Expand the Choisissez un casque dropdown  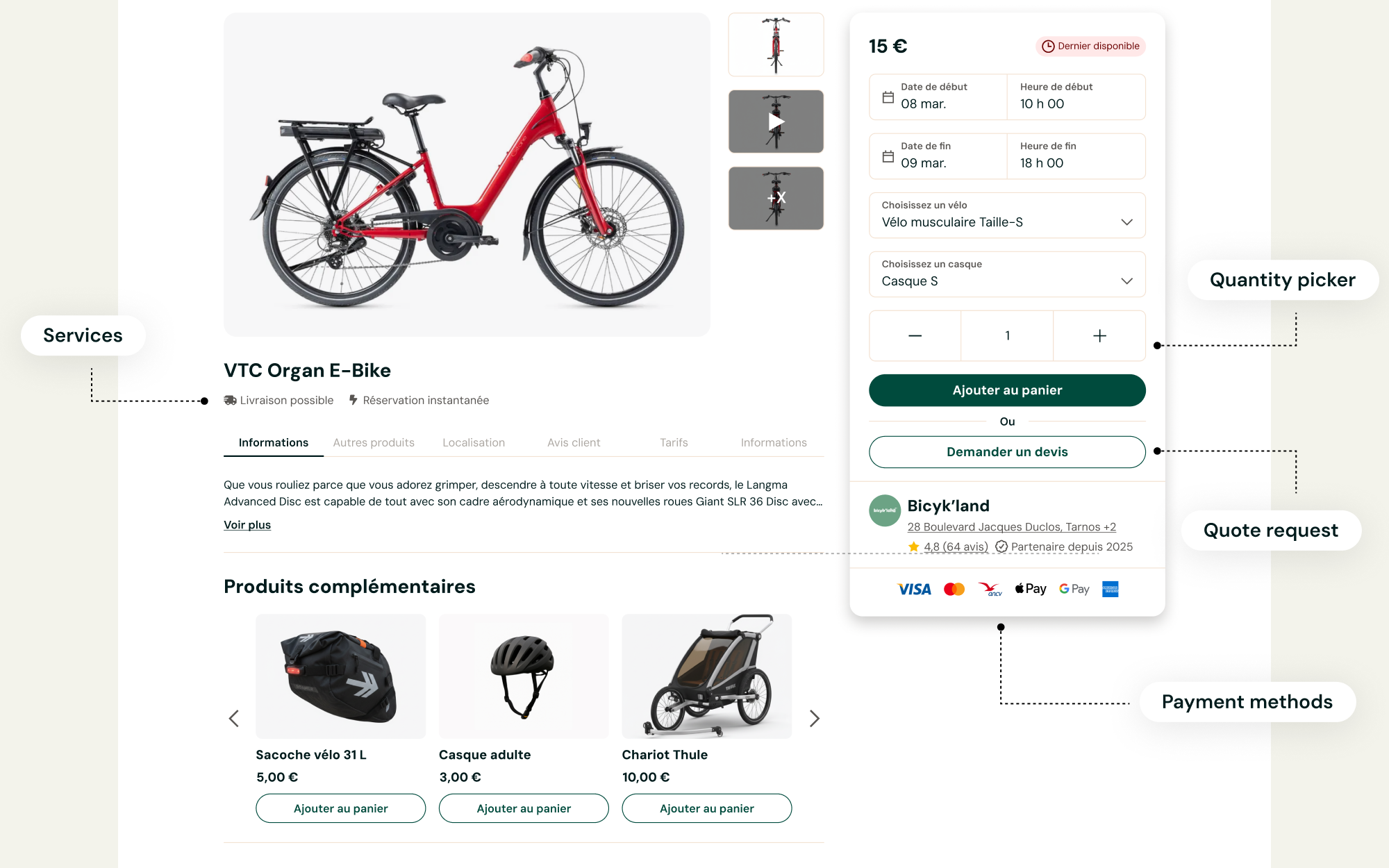click(x=1007, y=274)
